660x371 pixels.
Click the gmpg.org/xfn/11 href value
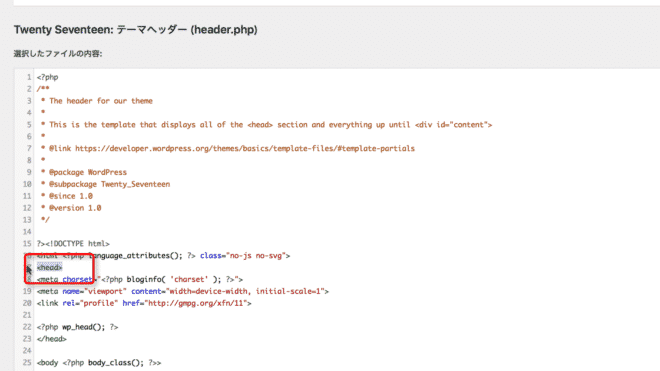pyautogui.click(x=198, y=303)
